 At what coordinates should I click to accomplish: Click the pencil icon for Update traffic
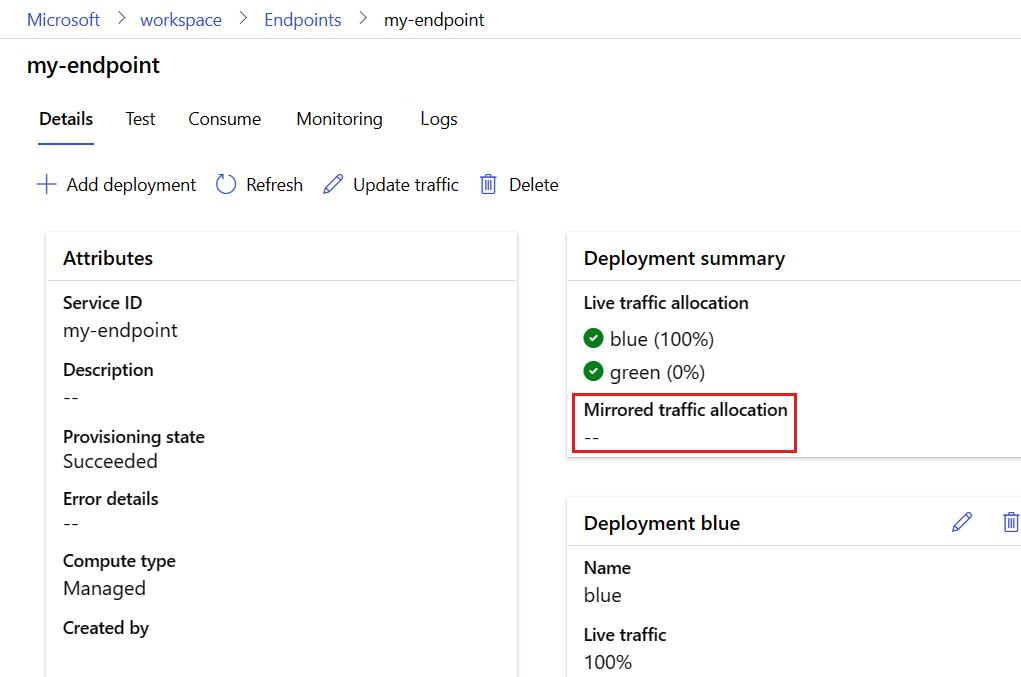tap(333, 185)
